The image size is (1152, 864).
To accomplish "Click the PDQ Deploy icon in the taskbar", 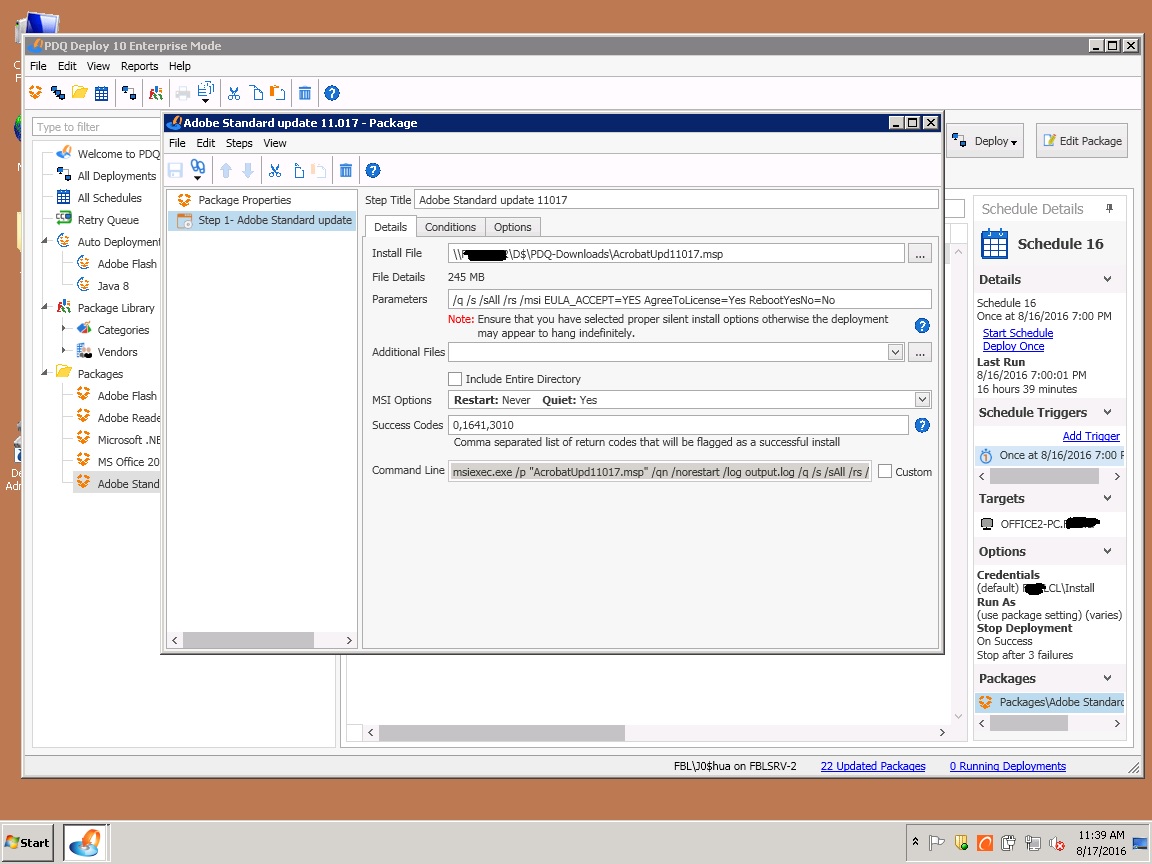I will coord(85,842).
